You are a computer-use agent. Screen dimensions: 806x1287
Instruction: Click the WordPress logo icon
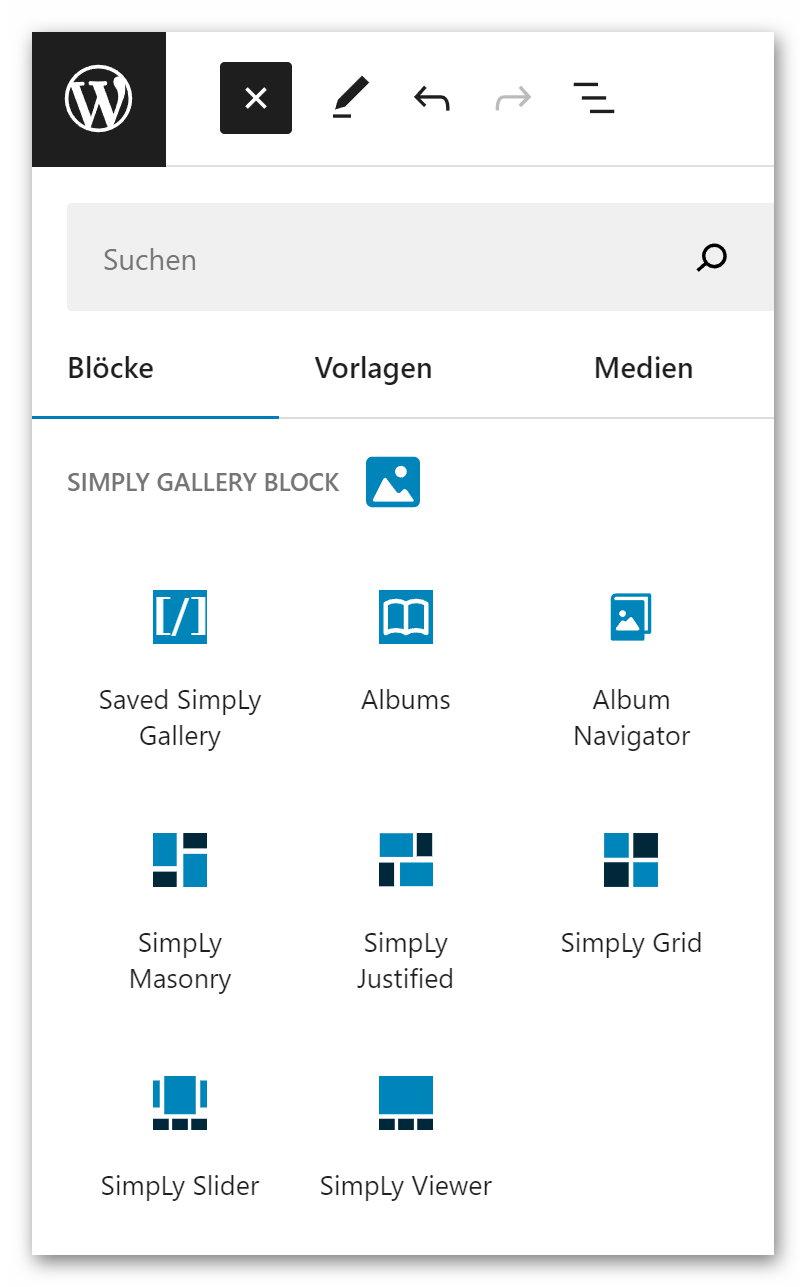(99, 99)
